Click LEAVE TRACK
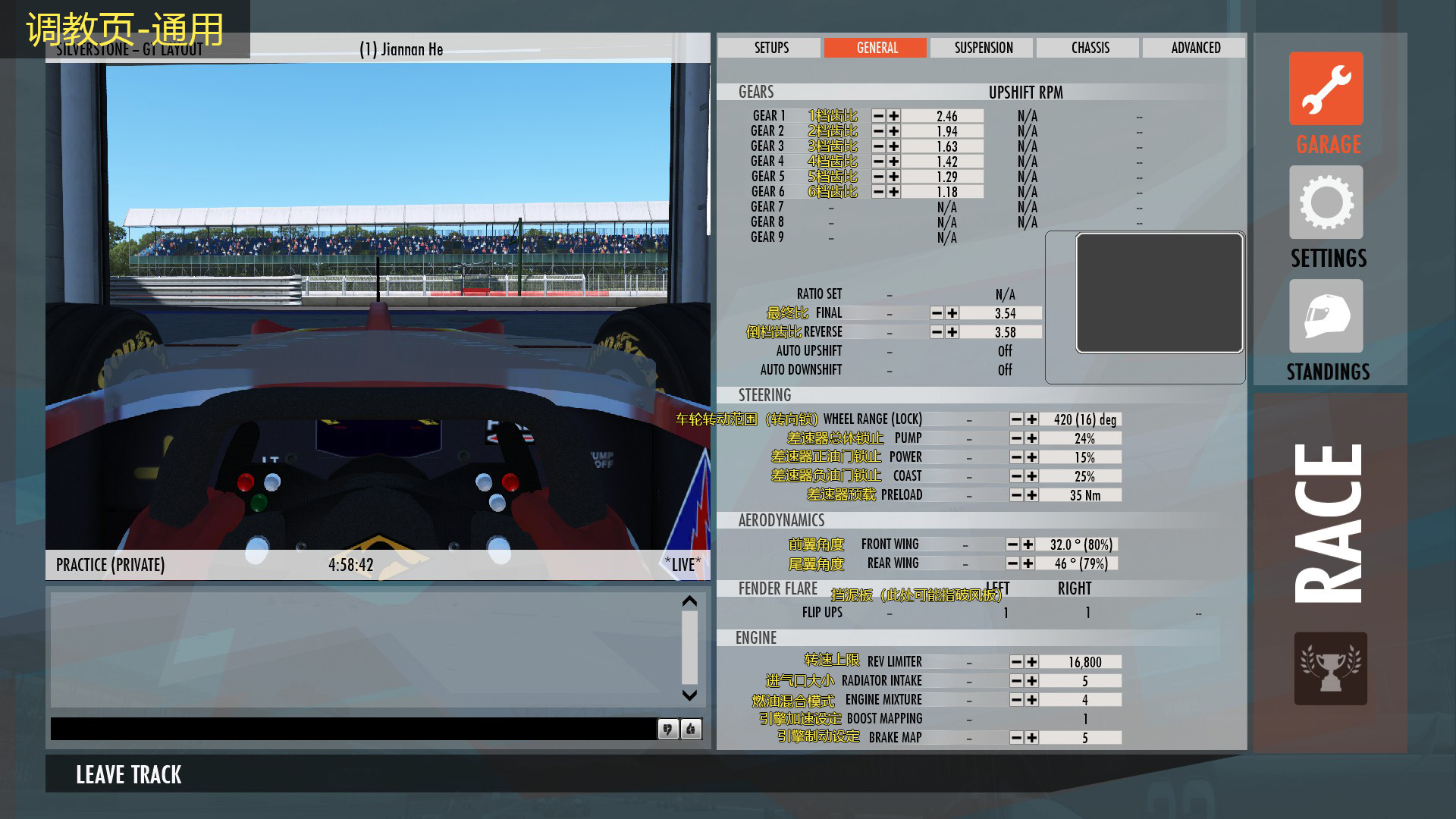The image size is (1456, 819). pyautogui.click(x=128, y=774)
